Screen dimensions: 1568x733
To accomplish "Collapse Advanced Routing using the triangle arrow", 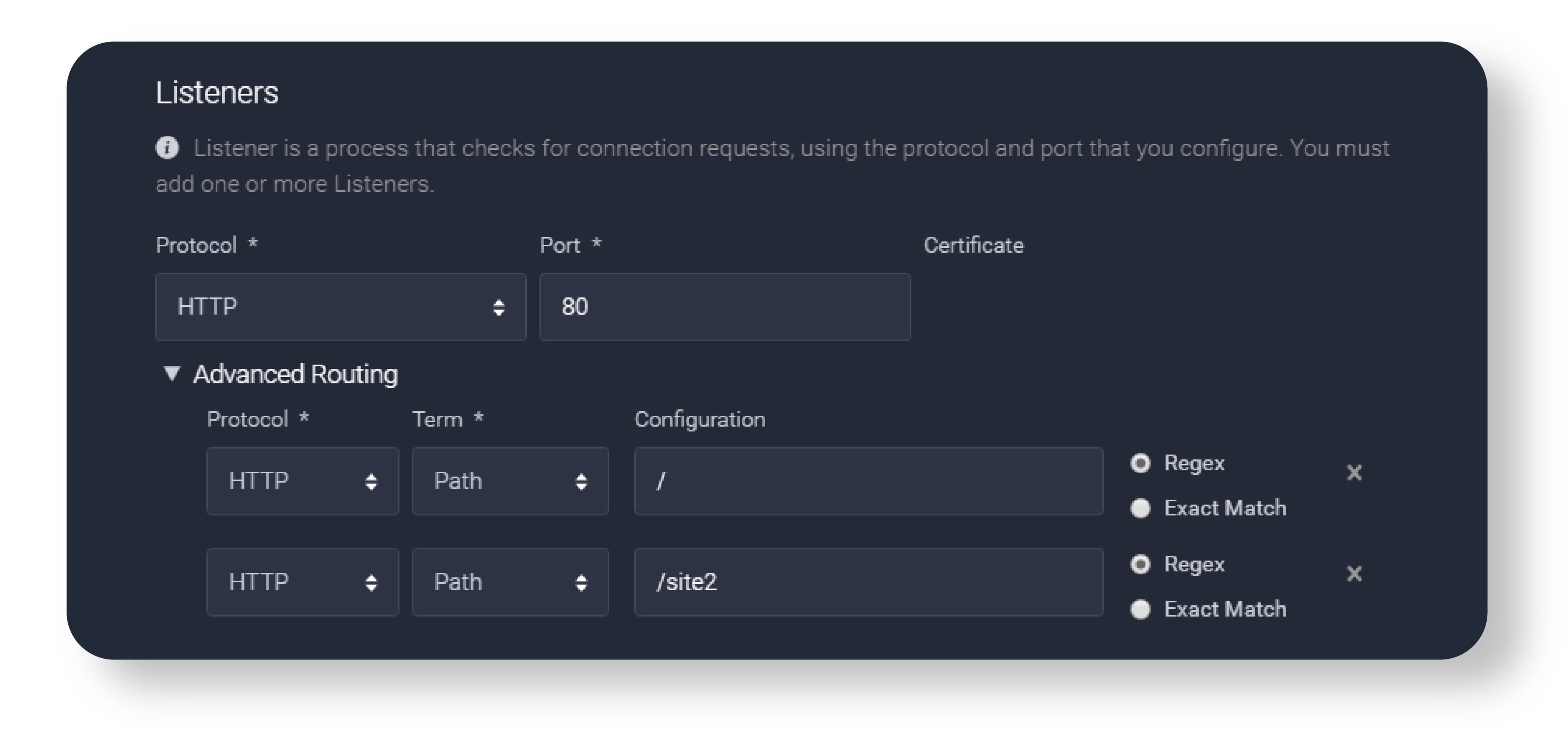I will (172, 374).
